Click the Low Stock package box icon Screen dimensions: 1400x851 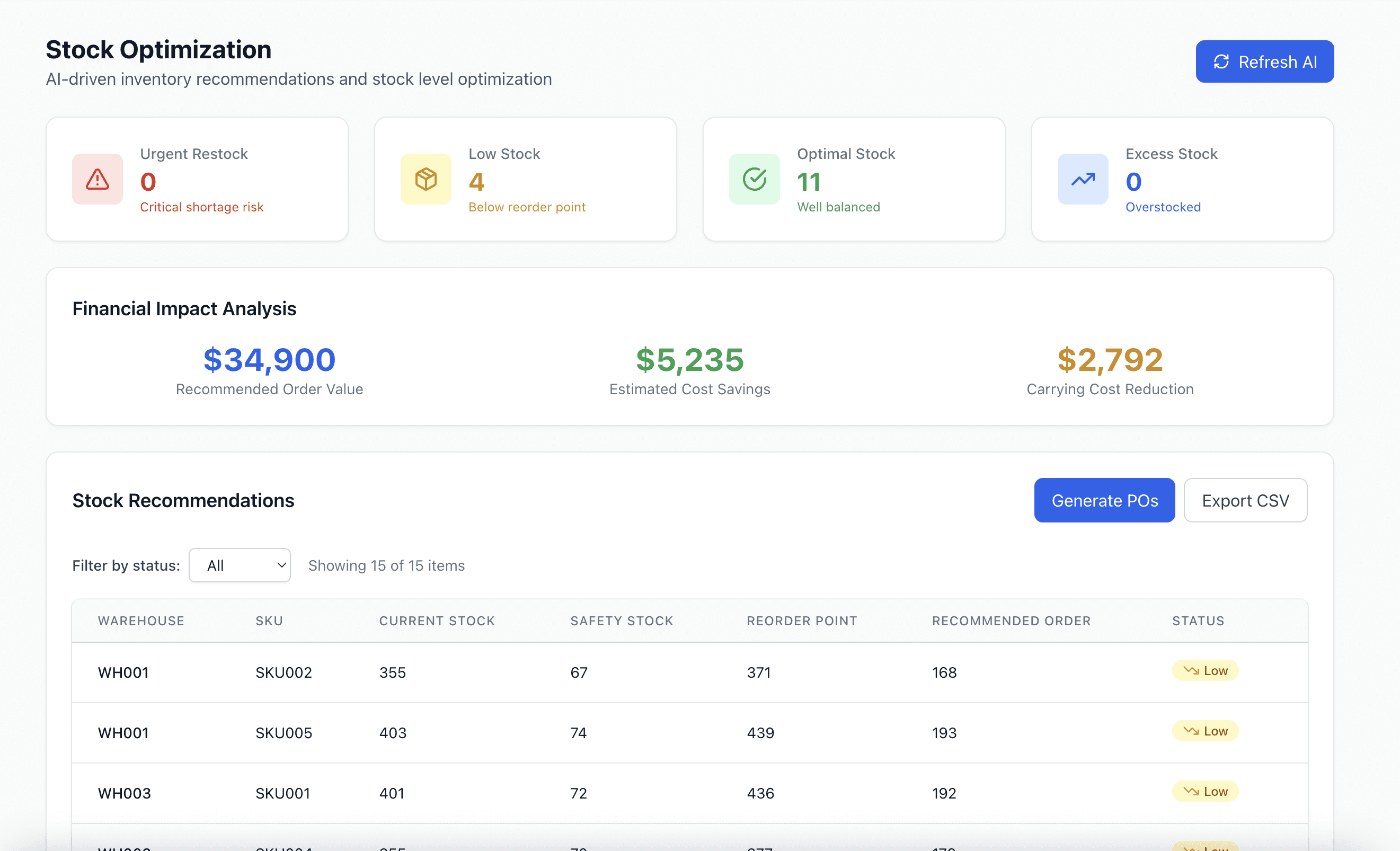[426, 179]
